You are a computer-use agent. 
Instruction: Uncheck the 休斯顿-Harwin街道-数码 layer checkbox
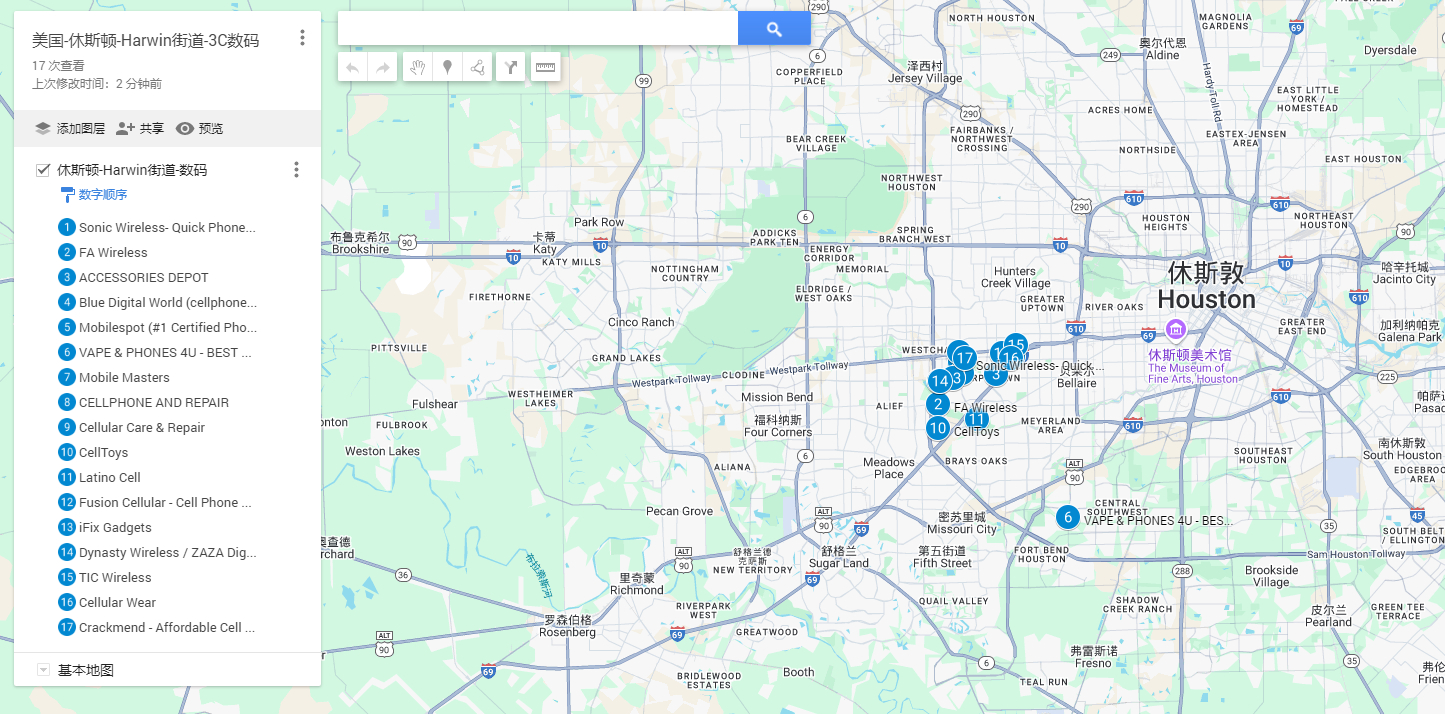pos(43,170)
